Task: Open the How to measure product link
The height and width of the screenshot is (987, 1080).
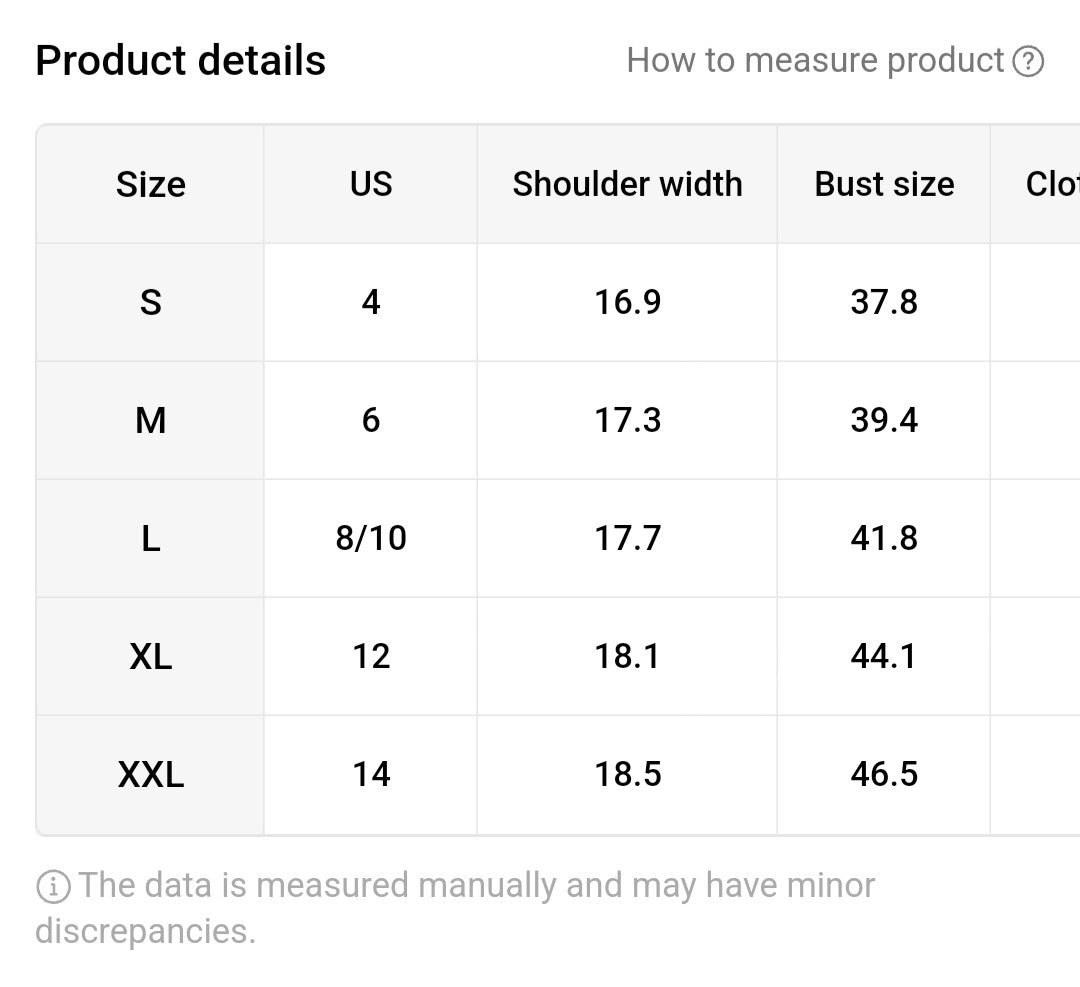Action: (815, 61)
